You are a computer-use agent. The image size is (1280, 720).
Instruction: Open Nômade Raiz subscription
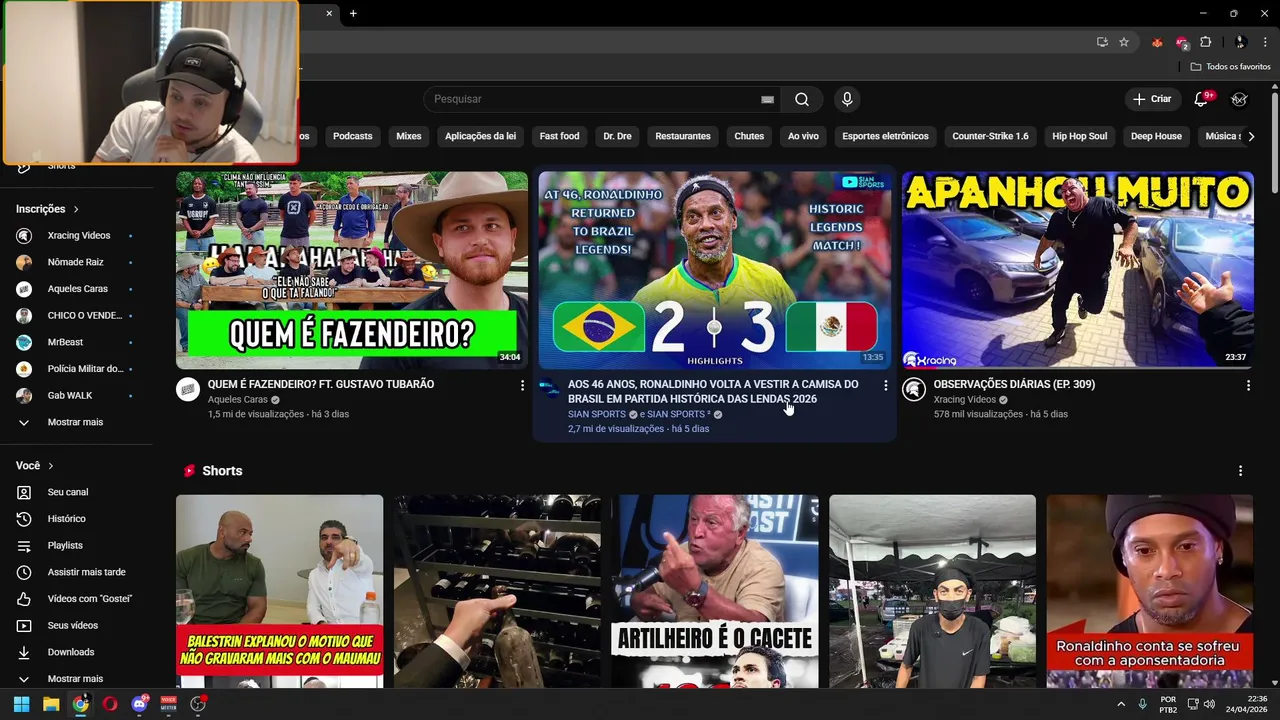click(x=75, y=262)
